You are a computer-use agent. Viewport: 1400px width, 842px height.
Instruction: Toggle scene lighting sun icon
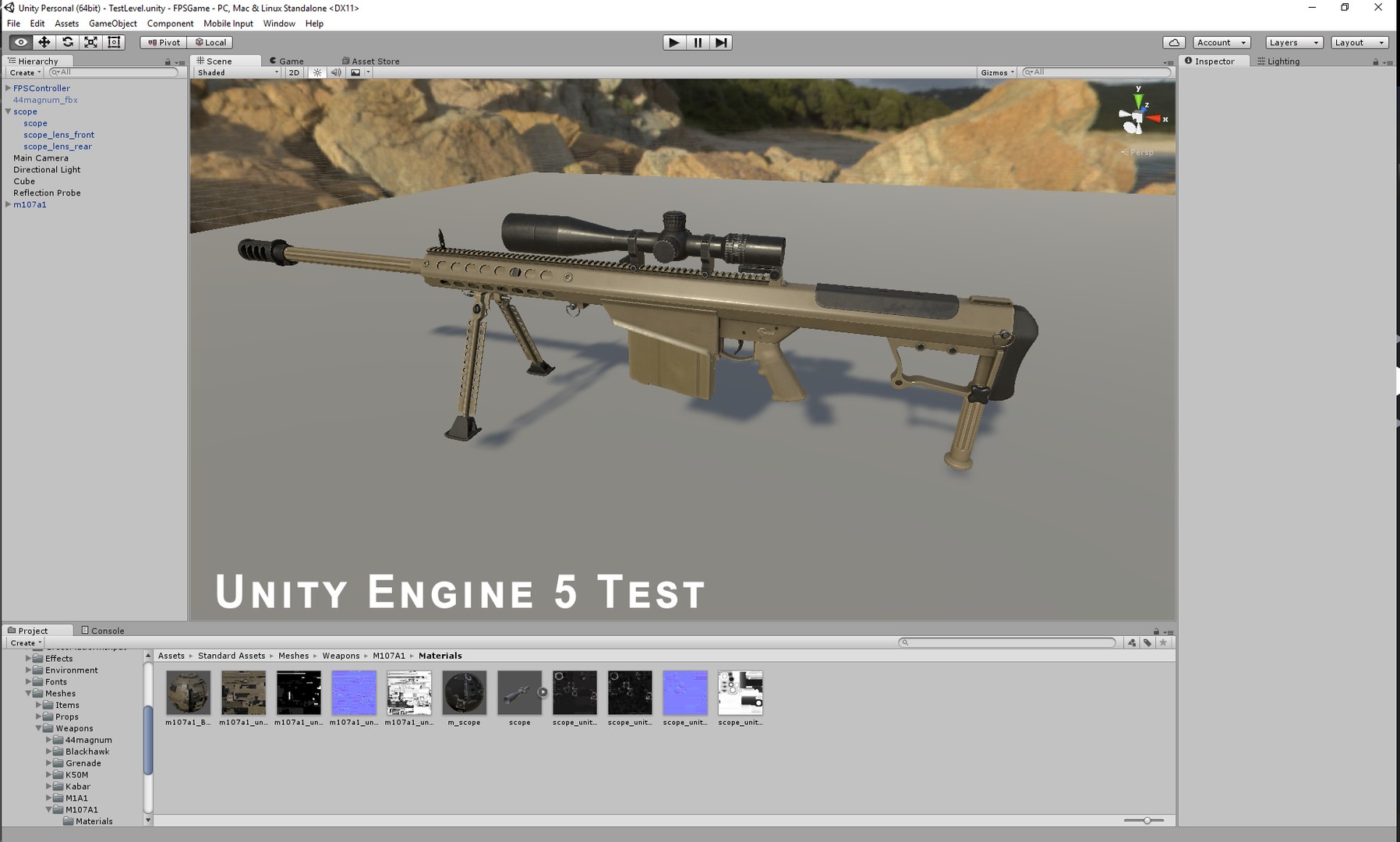coord(317,73)
